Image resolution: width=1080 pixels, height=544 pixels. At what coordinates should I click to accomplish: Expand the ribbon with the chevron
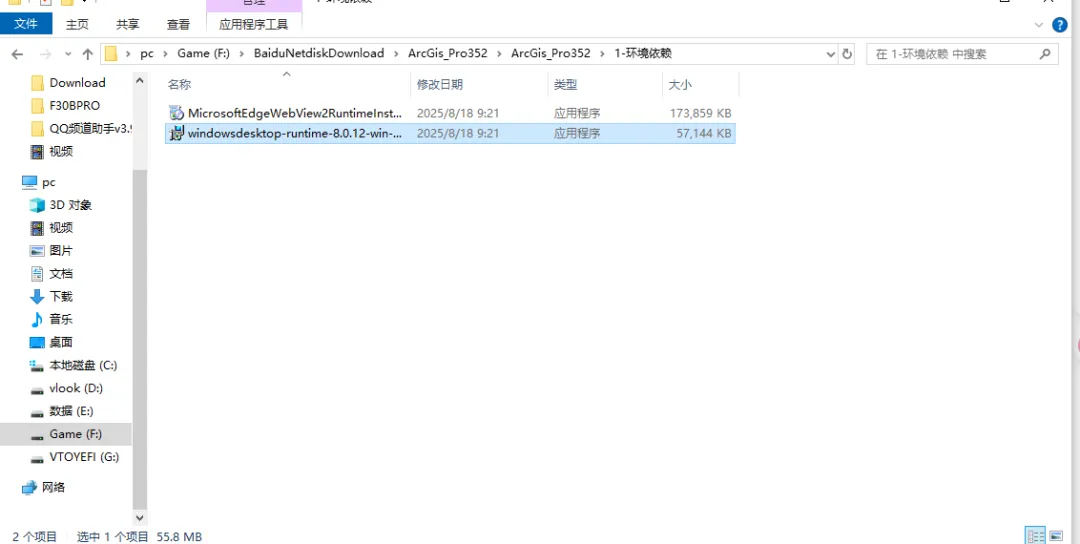[x=1039, y=25]
